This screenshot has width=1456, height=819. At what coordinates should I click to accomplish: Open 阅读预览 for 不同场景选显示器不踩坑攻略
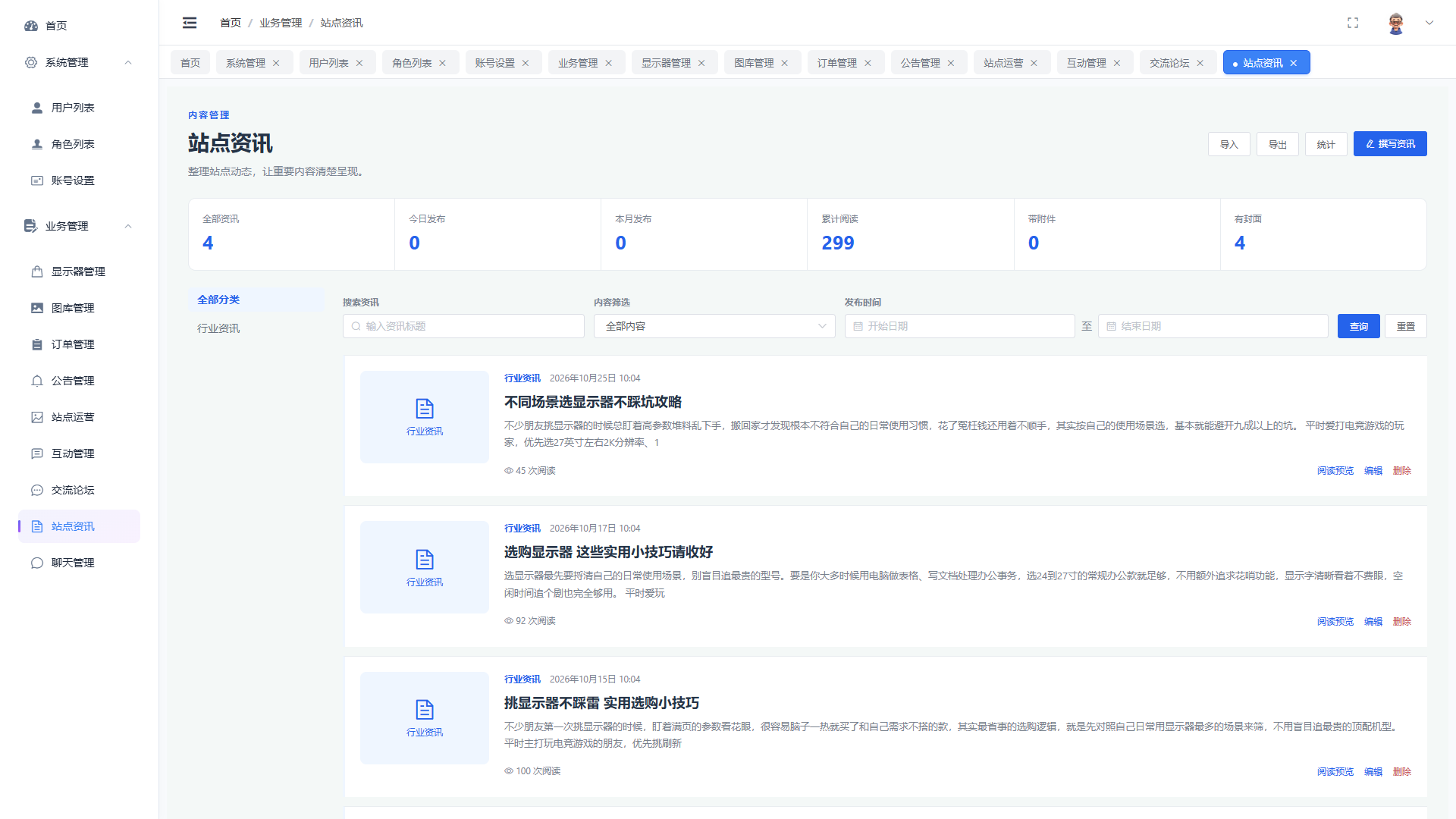1335,471
